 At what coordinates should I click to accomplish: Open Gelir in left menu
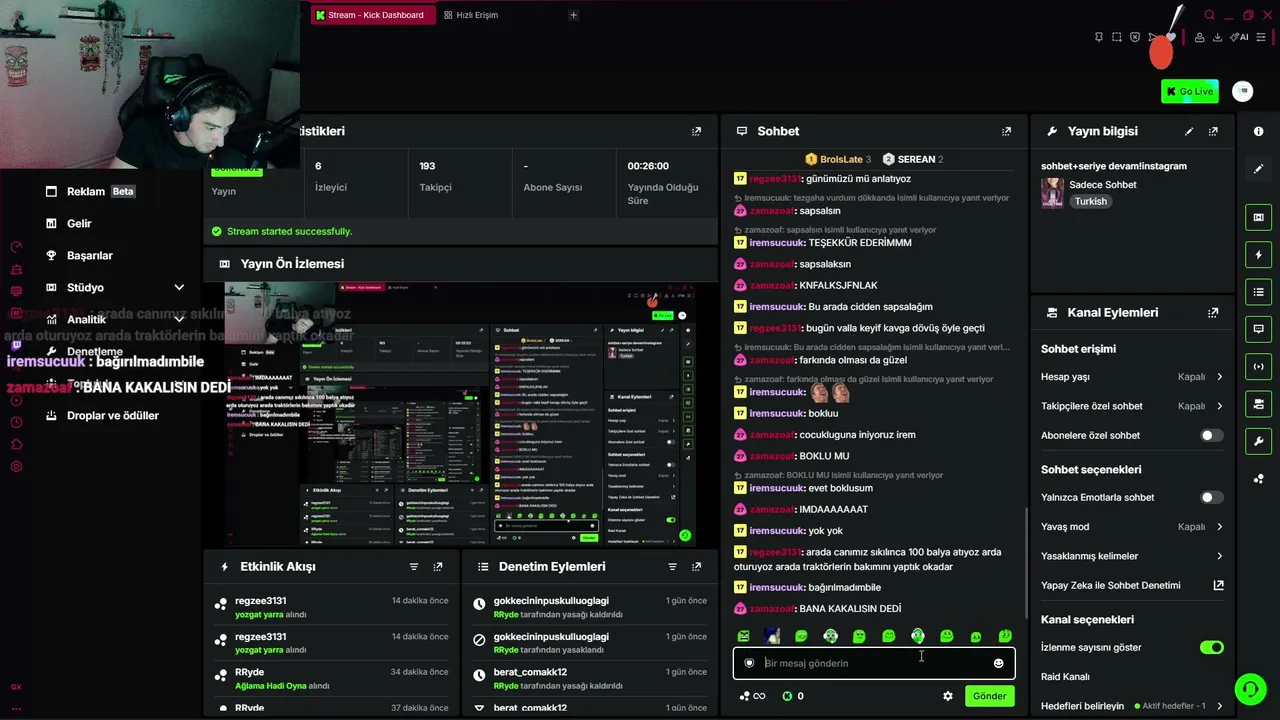68,223
